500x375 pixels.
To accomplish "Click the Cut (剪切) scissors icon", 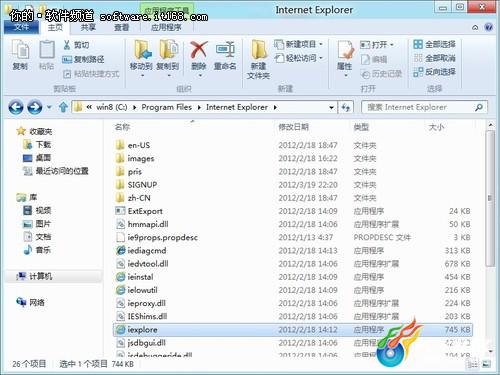I will tap(67, 45).
